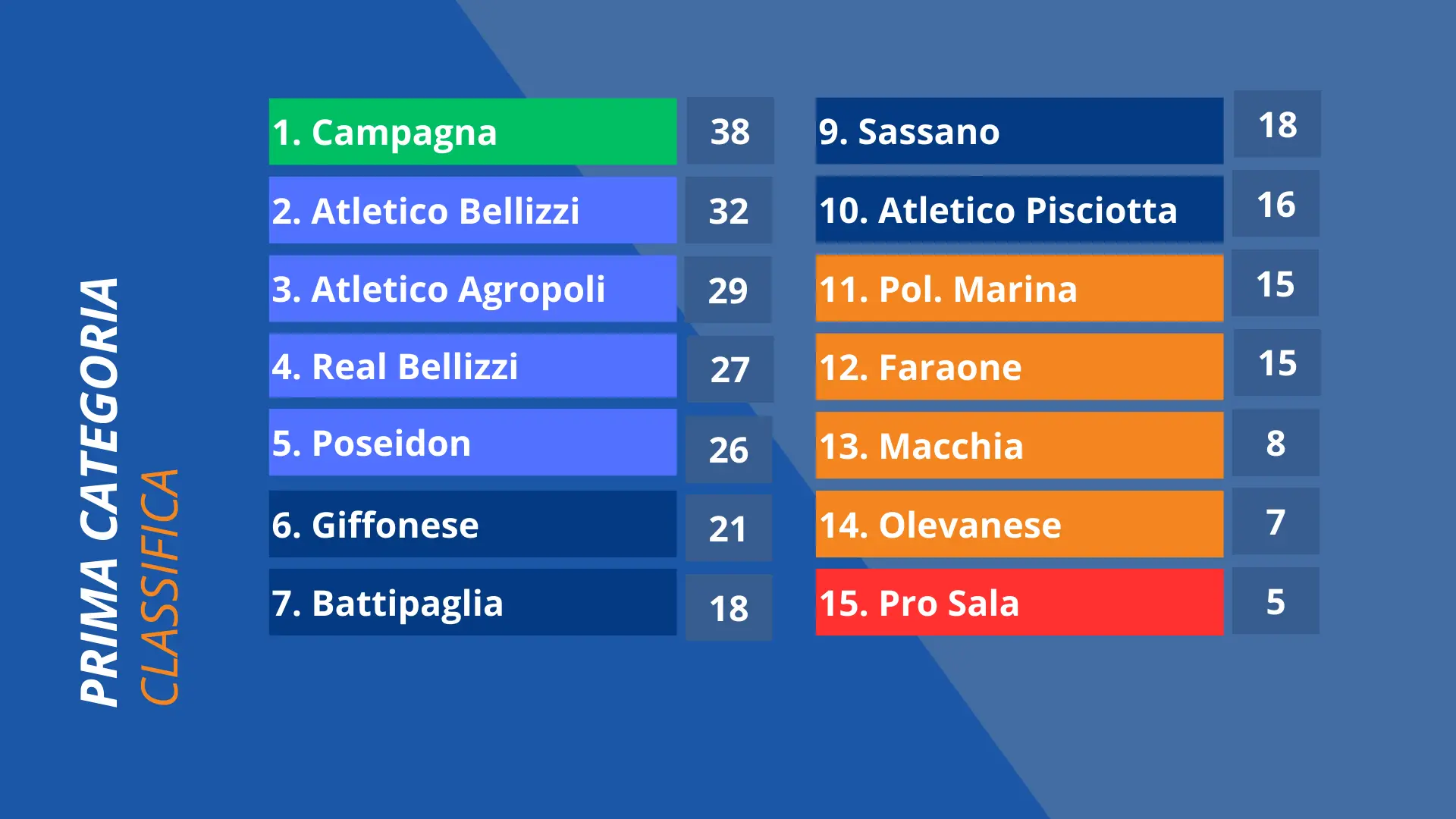Image resolution: width=1456 pixels, height=819 pixels.
Task: Click the Real Bellizzi team bar
Action: point(472,366)
